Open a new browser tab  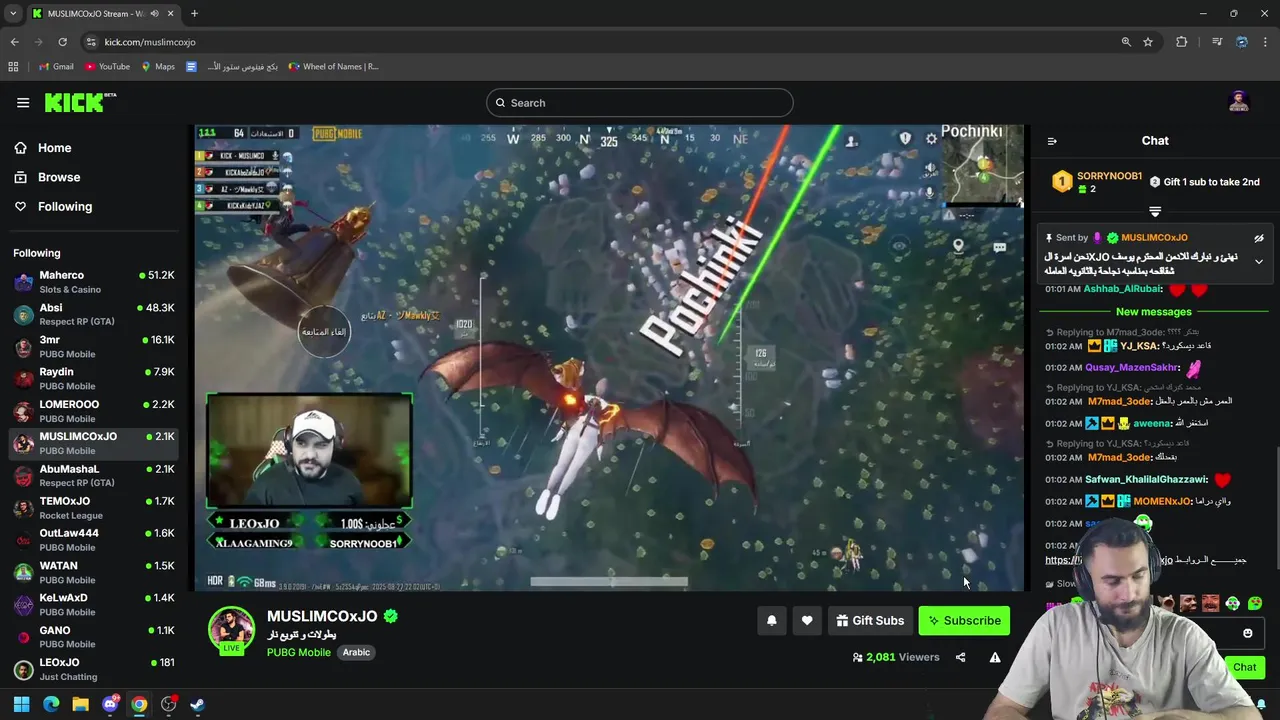pyautogui.click(x=194, y=14)
